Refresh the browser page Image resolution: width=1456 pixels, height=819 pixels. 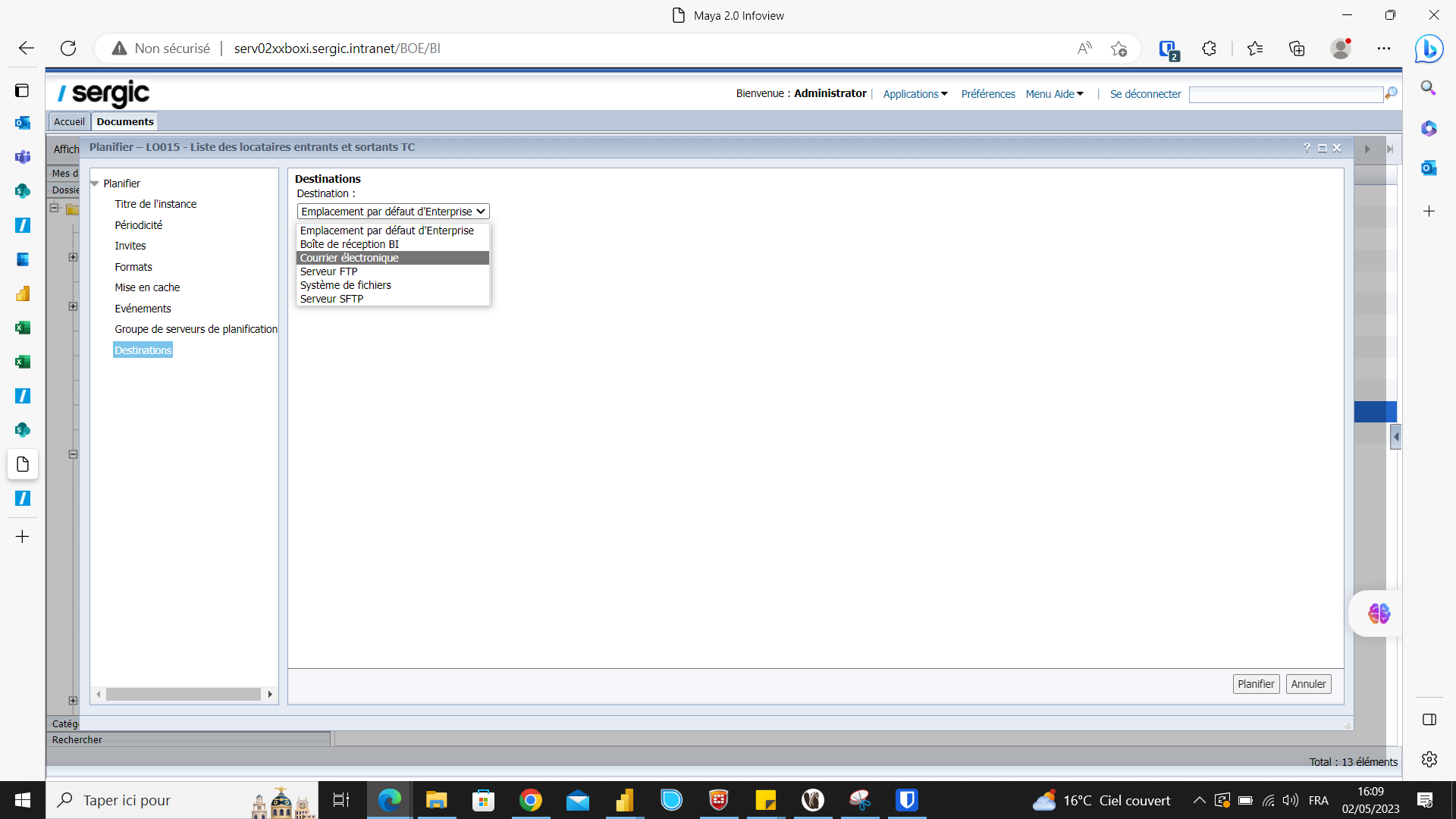coord(68,49)
